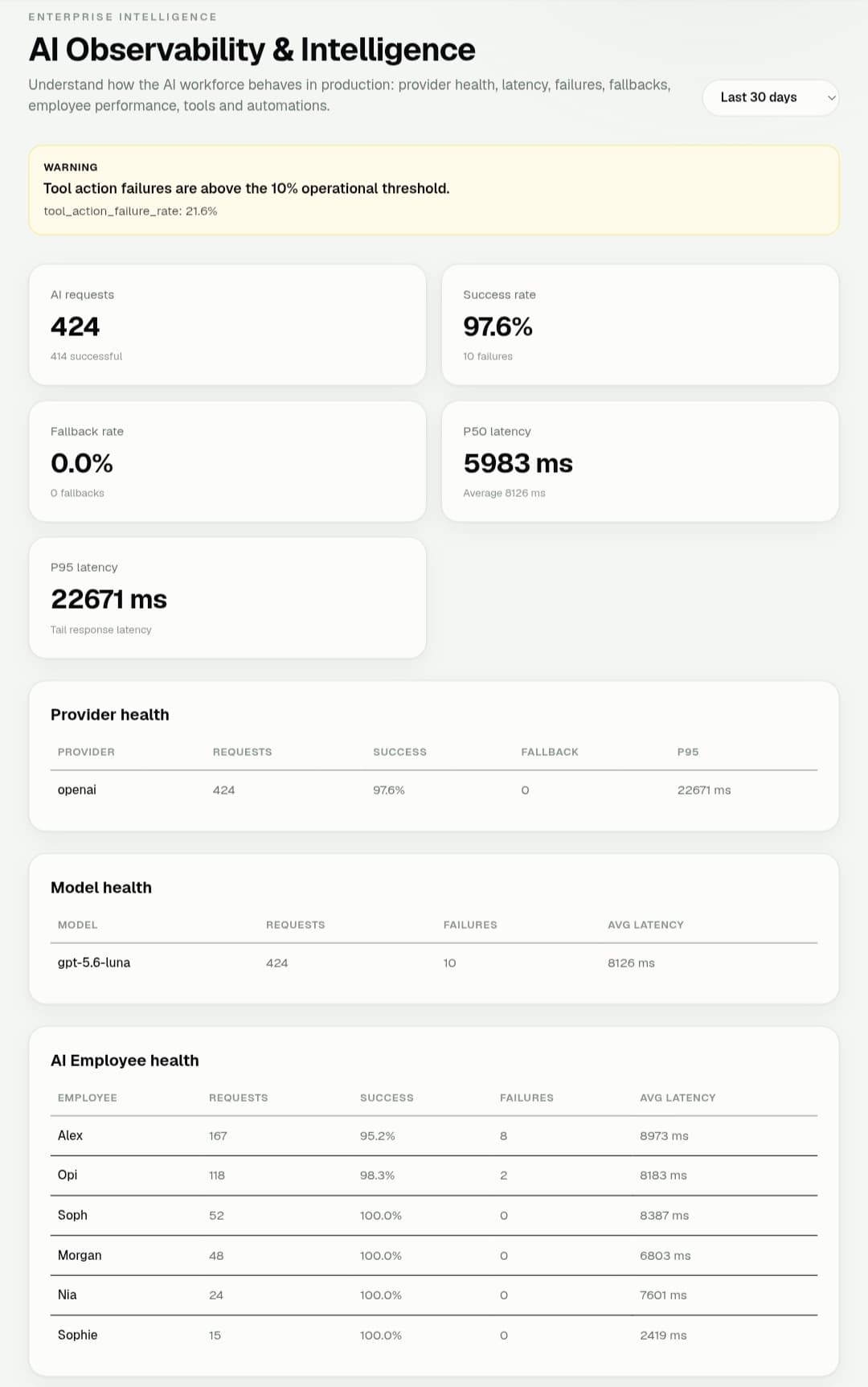Image resolution: width=868 pixels, height=1387 pixels.
Task: Click the ENTERPRISE INTELLIGENCE eyebrow label
Action: (x=123, y=17)
